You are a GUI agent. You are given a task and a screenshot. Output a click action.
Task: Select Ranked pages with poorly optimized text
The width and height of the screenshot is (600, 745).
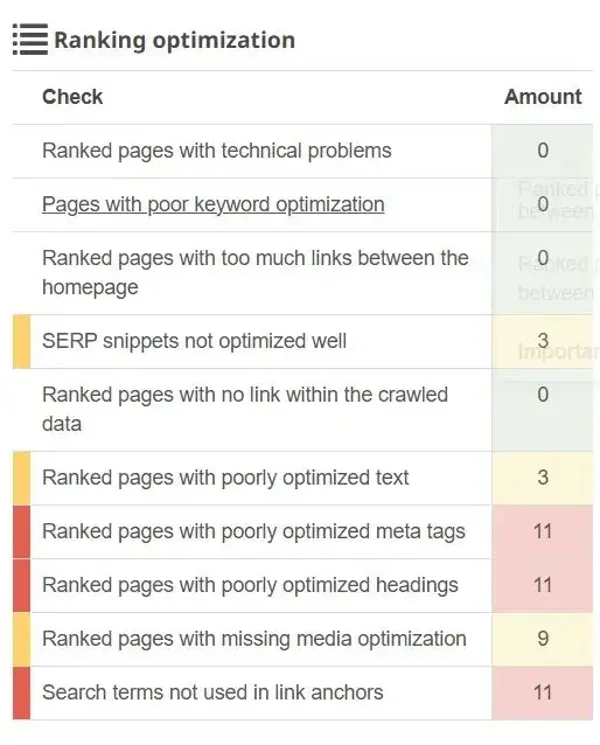[225, 478]
